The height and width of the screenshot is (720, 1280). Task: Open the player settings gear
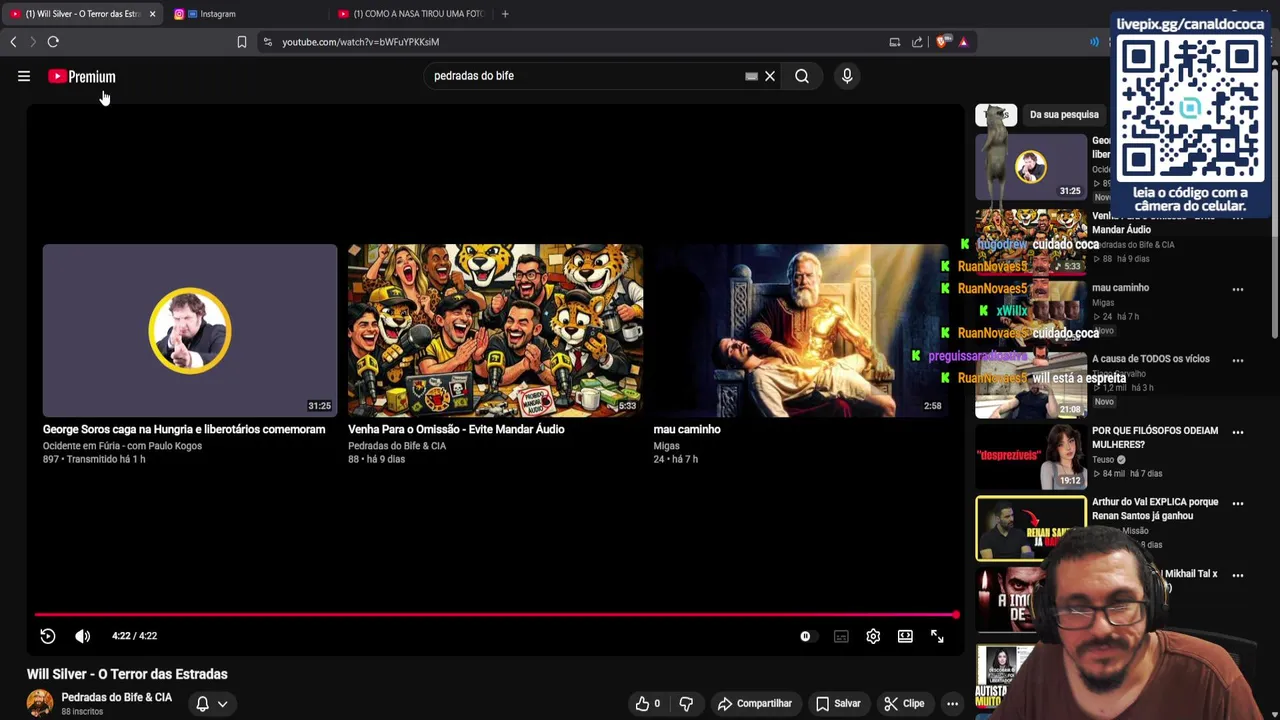coord(873,636)
